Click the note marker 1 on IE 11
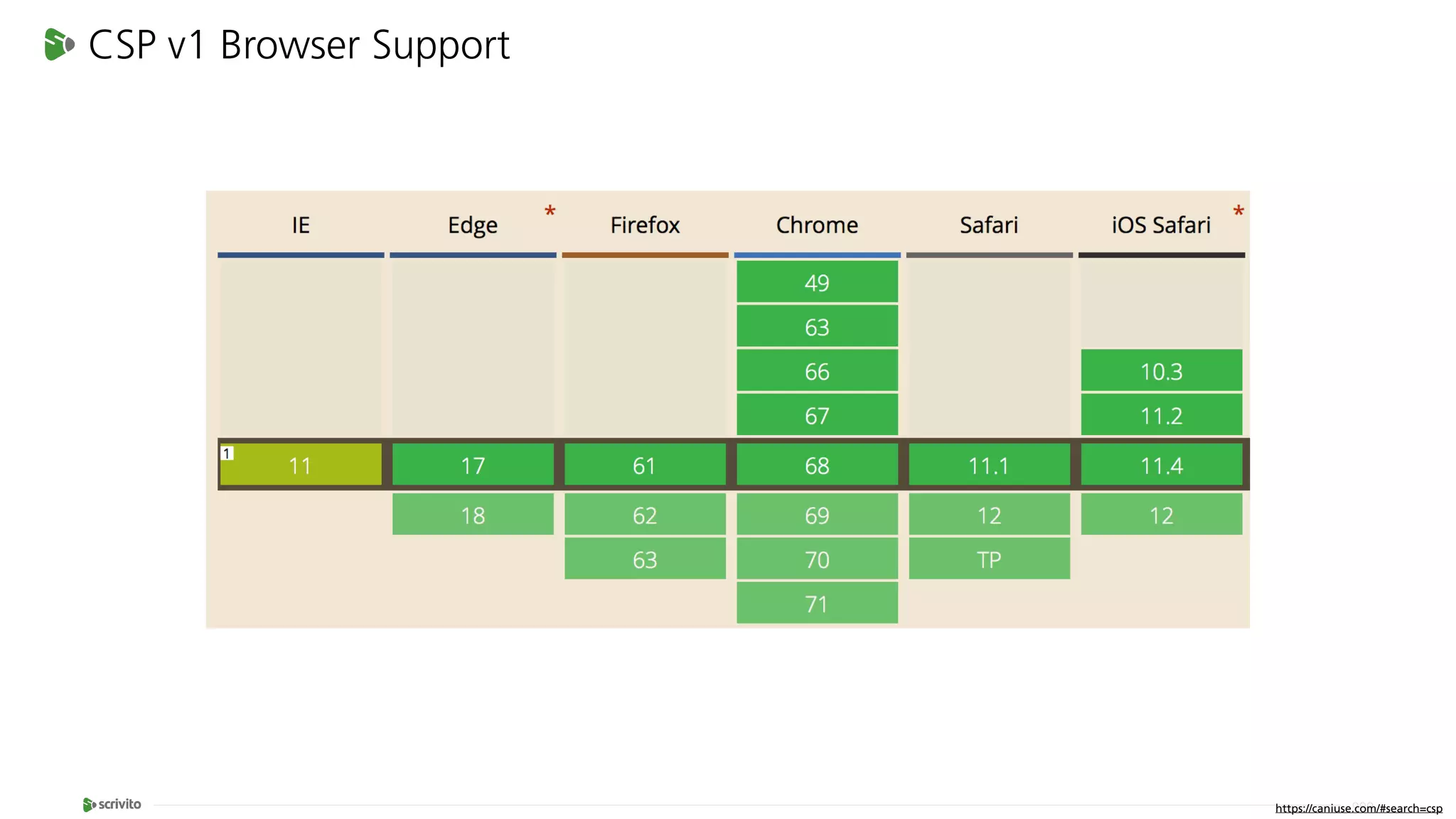1456x819 pixels. 227,453
